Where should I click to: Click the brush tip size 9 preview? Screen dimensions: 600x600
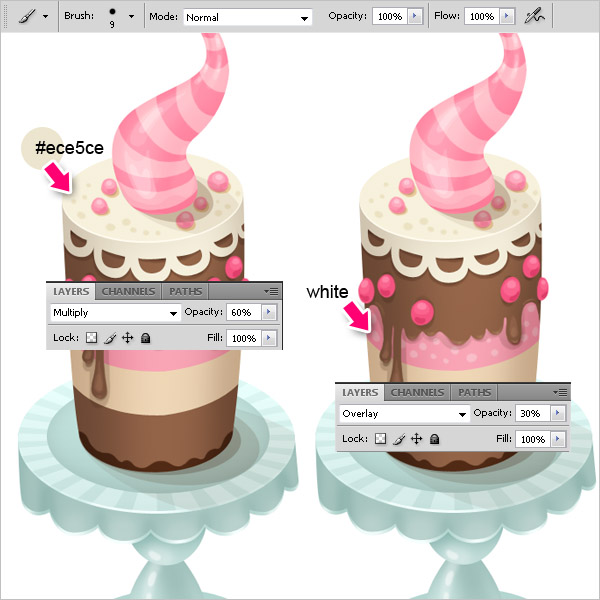[x=112, y=17]
